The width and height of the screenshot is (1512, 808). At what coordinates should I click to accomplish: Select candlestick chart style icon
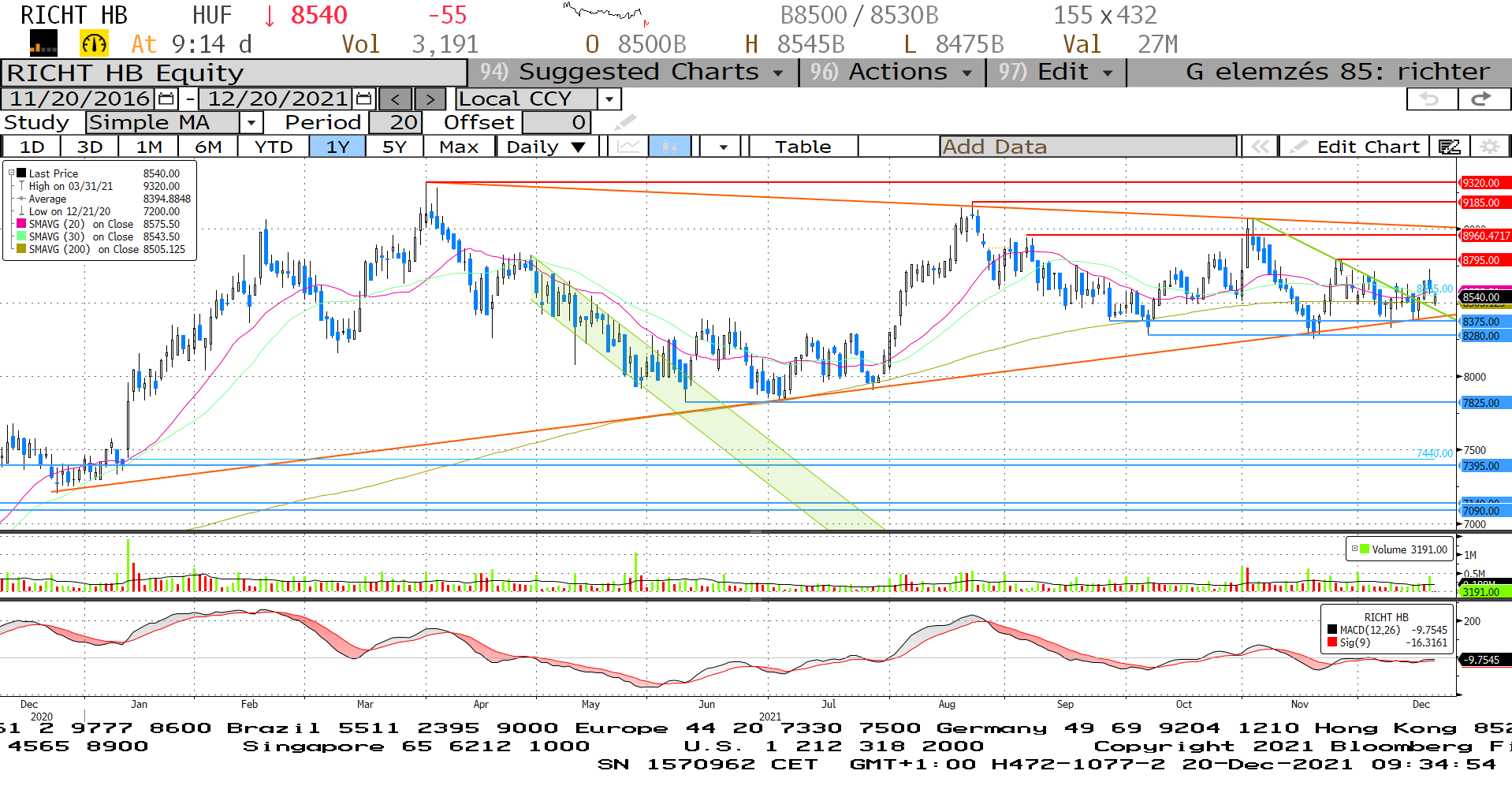pos(670,147)
